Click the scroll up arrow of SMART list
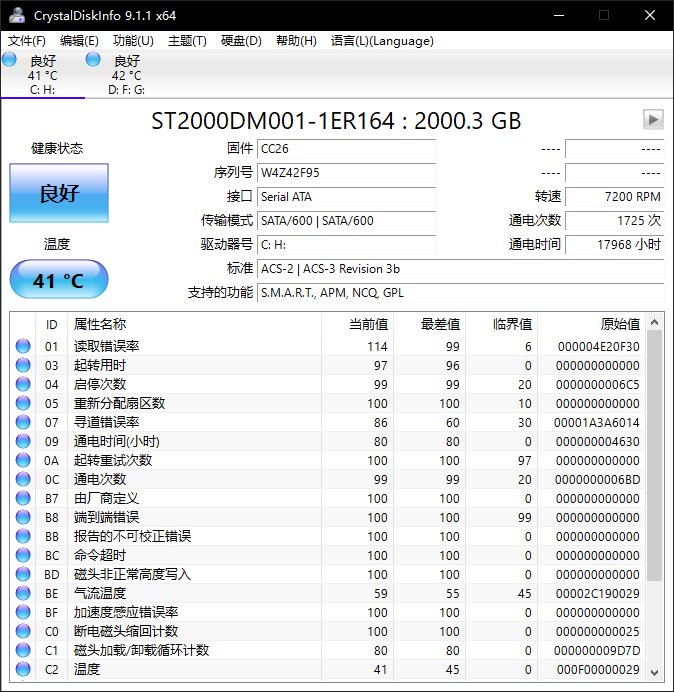 click(x=655, y=322)
